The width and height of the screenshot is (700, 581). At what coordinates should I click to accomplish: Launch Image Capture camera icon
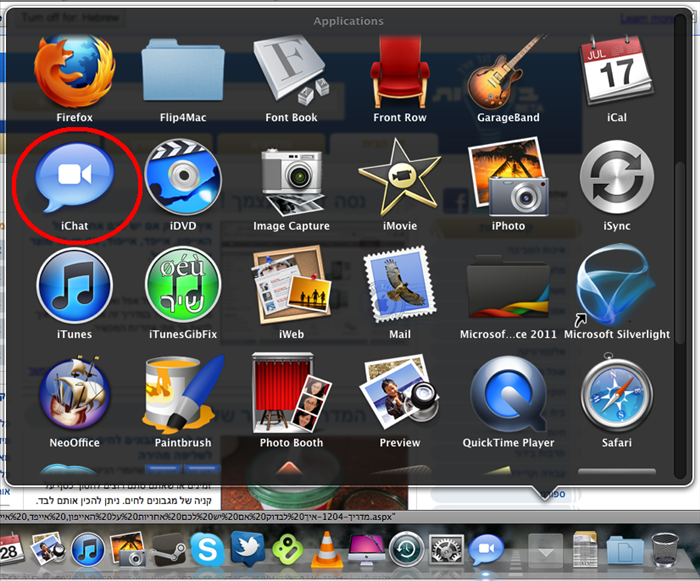pyautogui.click(x=292, y=182)
